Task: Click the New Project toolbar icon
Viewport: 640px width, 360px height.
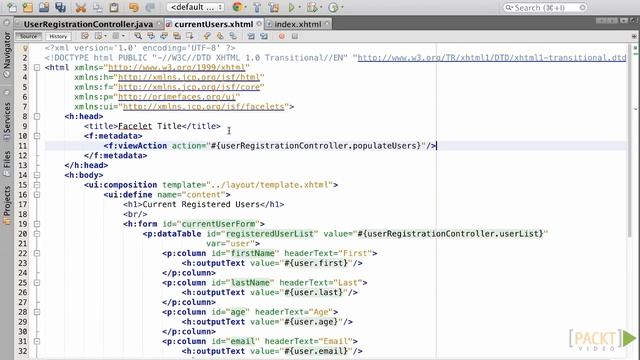Action: coord(28,7)
